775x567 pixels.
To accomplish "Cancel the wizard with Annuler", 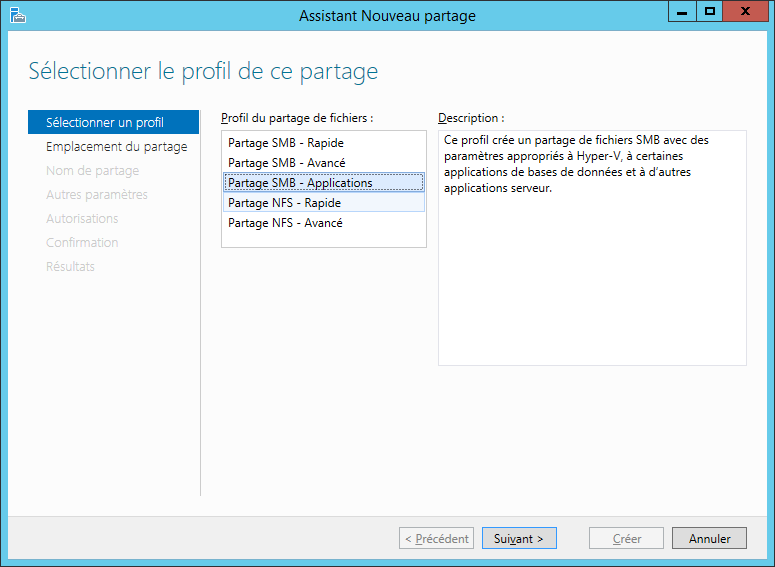I will (x=709, y=538).
